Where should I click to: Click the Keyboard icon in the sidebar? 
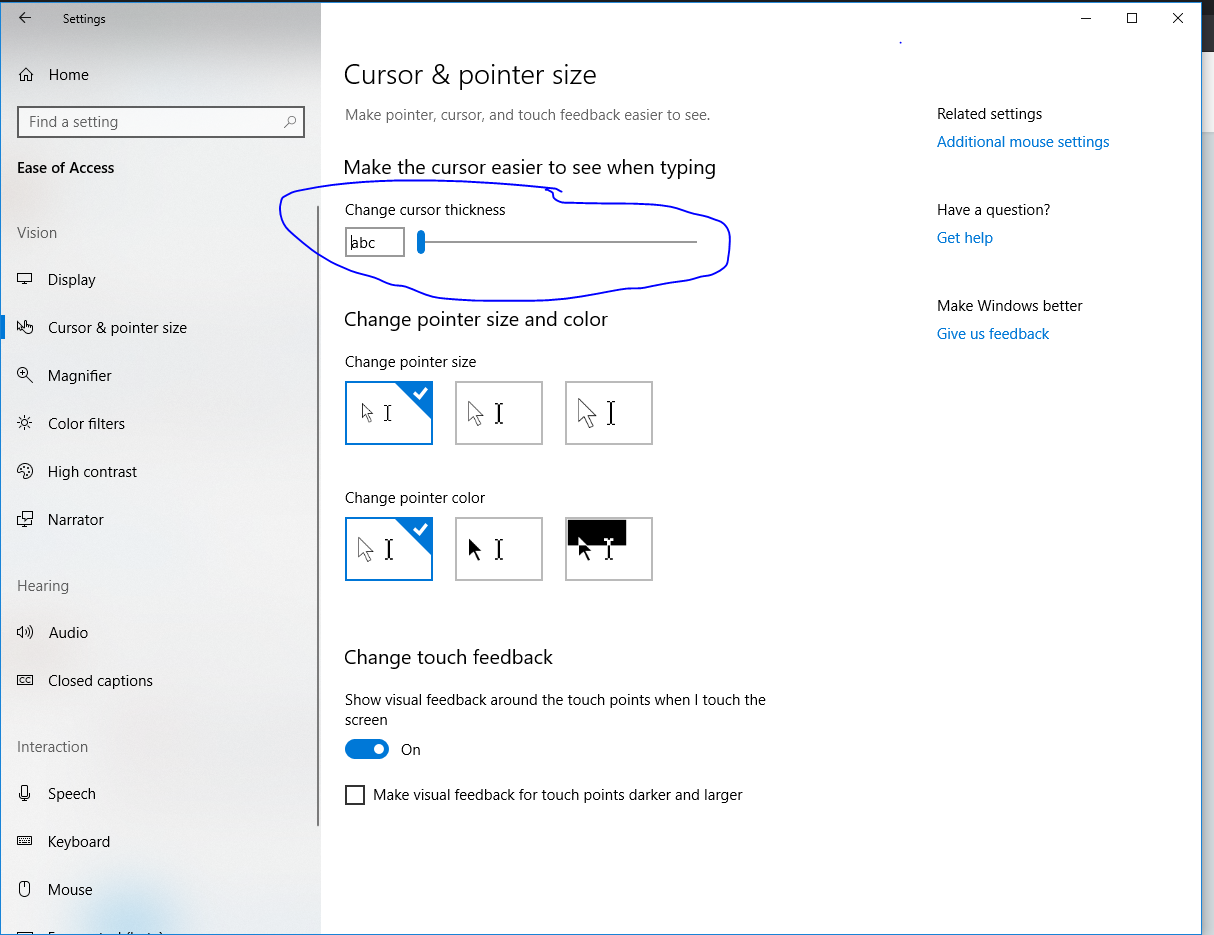click(x=26, y=842)
